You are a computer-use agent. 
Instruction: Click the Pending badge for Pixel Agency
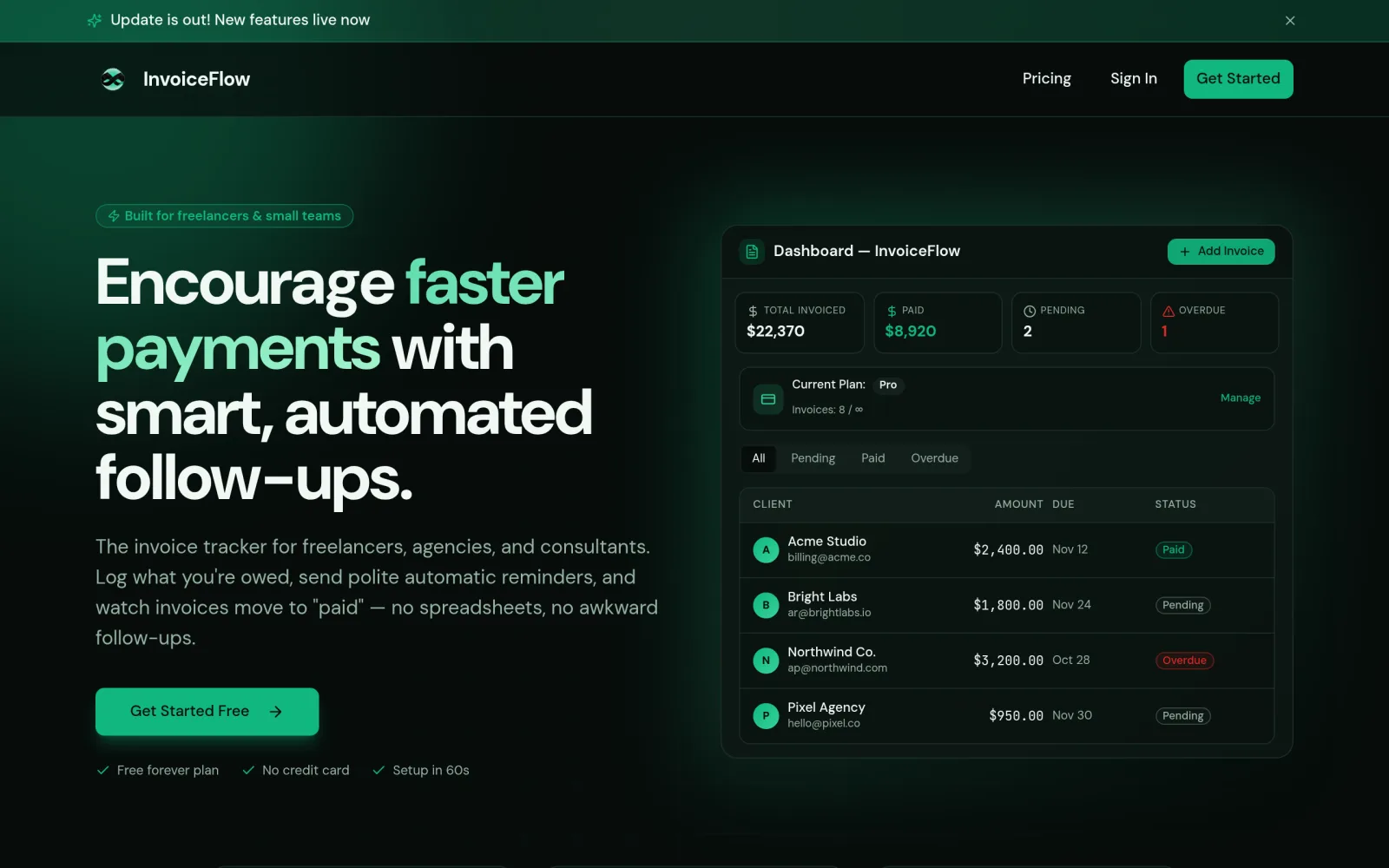(x=1182, y=716)
